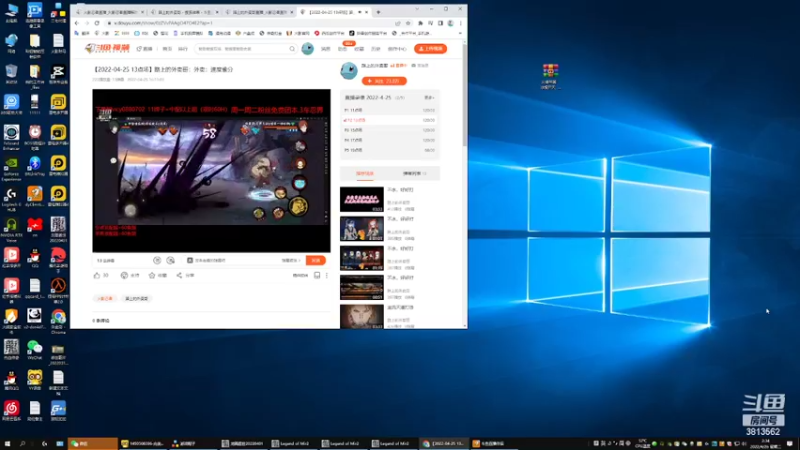Select the related videos tab in sidebar
Screen dimensions: 800x450
[x=365, y=173]
